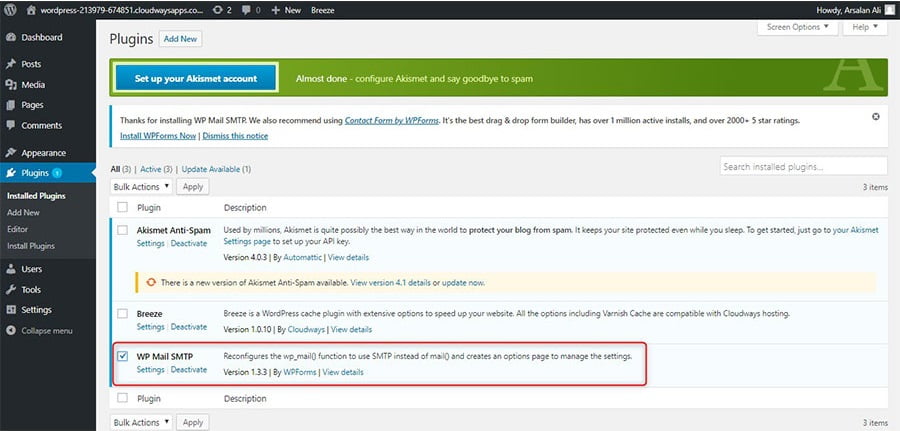This screenshot has height=431, width=900.
Task: Expand the Help panel
Action: pos(865,27)
